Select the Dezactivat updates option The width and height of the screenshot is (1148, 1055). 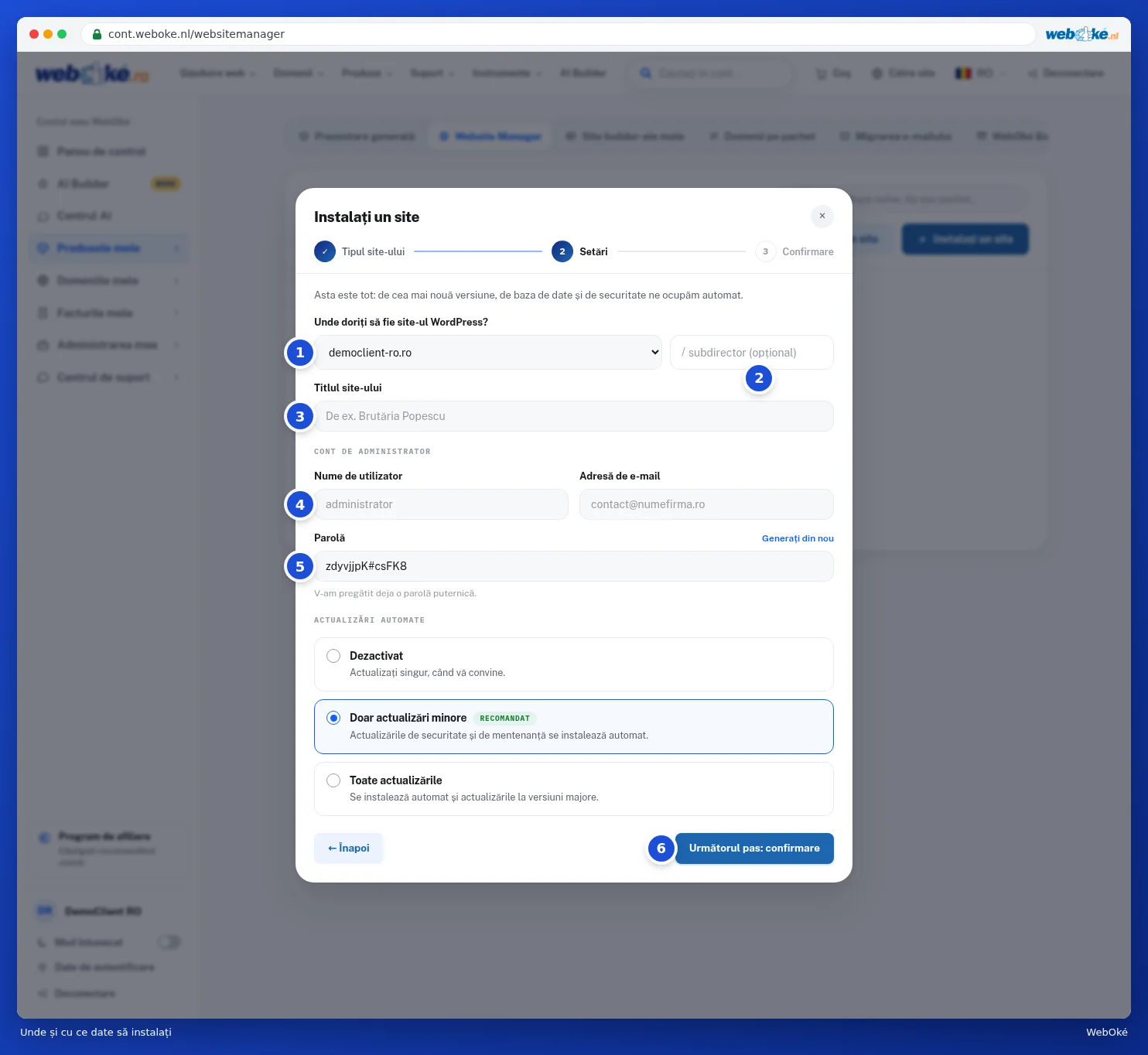[574, 664]
